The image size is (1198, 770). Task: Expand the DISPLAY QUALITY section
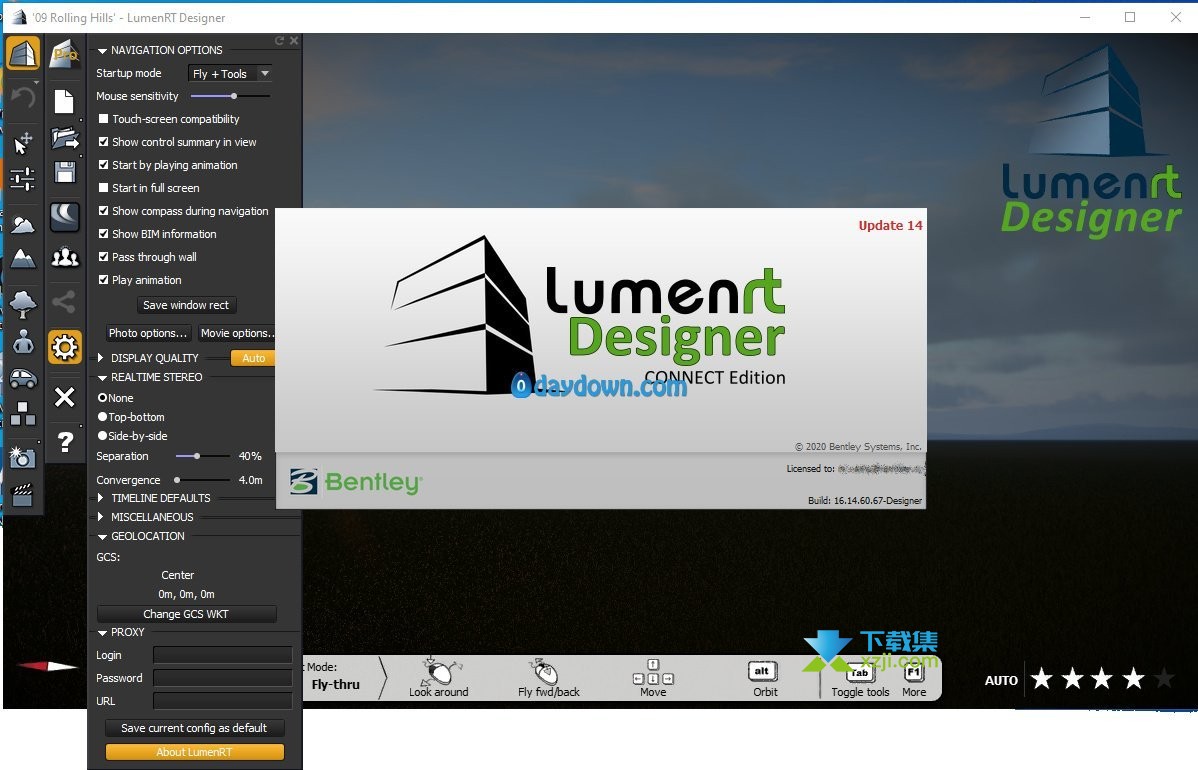click(101, 358)
